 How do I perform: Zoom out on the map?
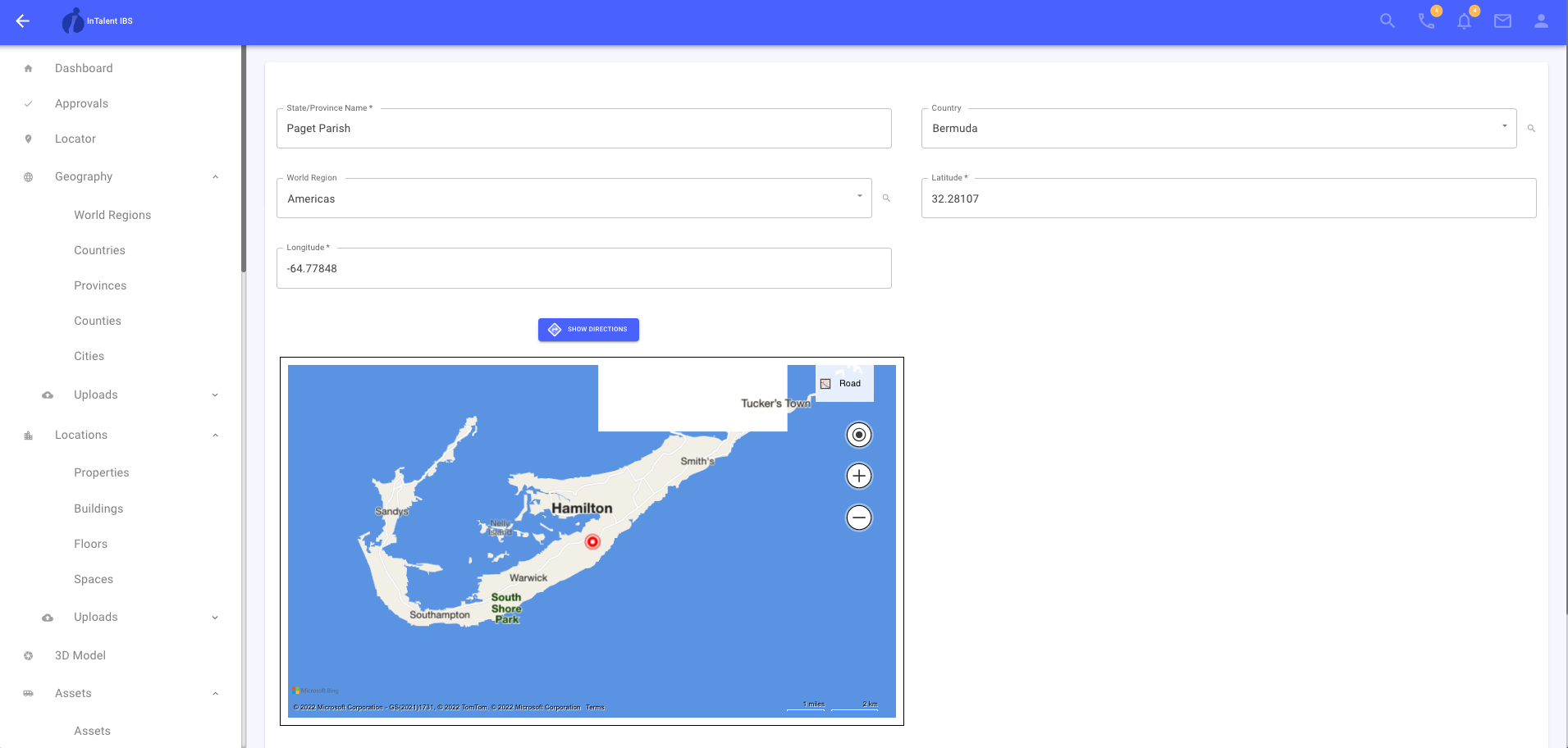[858, 518]
